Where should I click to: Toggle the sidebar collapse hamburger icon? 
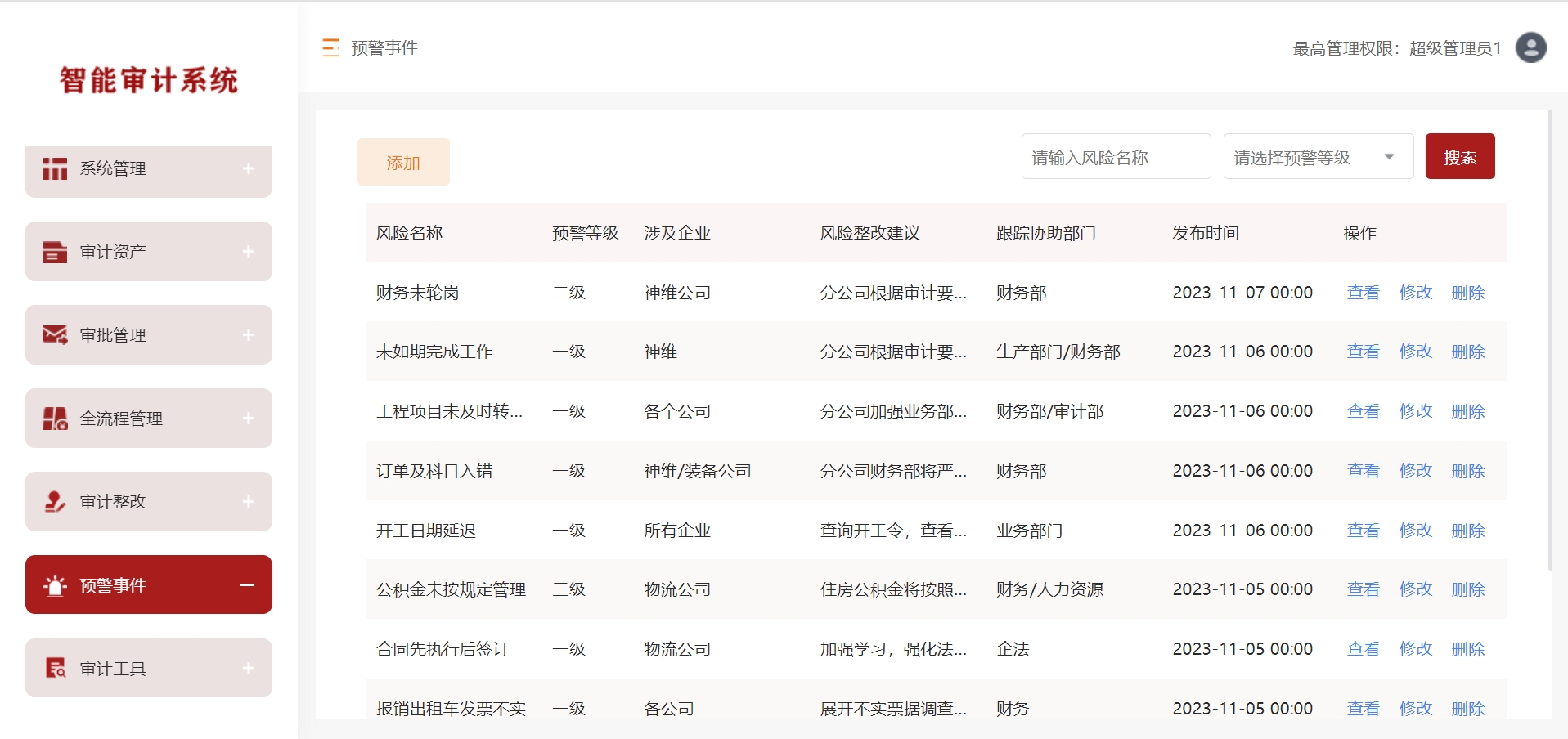[330, 48]
